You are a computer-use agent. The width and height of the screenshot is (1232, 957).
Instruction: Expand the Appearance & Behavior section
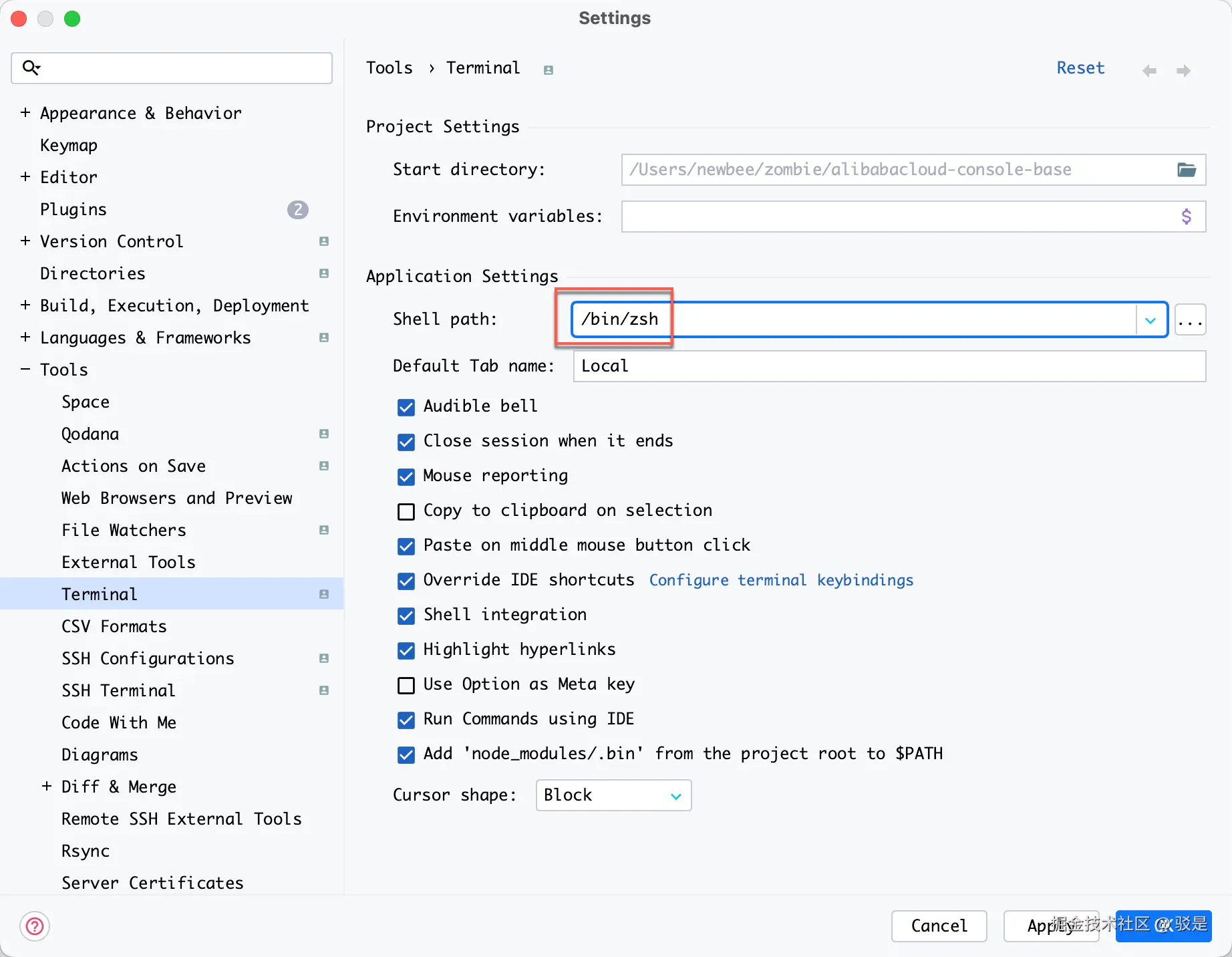pyautogui.click(x=25, y=113)
